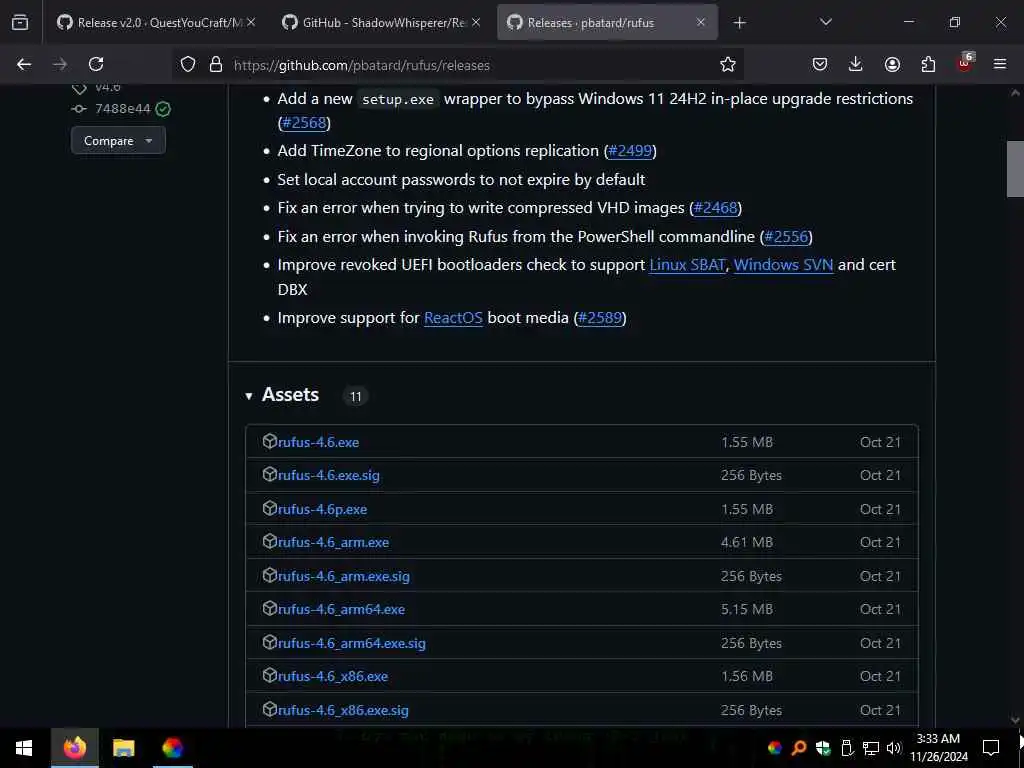Download rufus-4.6_arm64.exe asset

pyautogui.click(x=341, y=609)
